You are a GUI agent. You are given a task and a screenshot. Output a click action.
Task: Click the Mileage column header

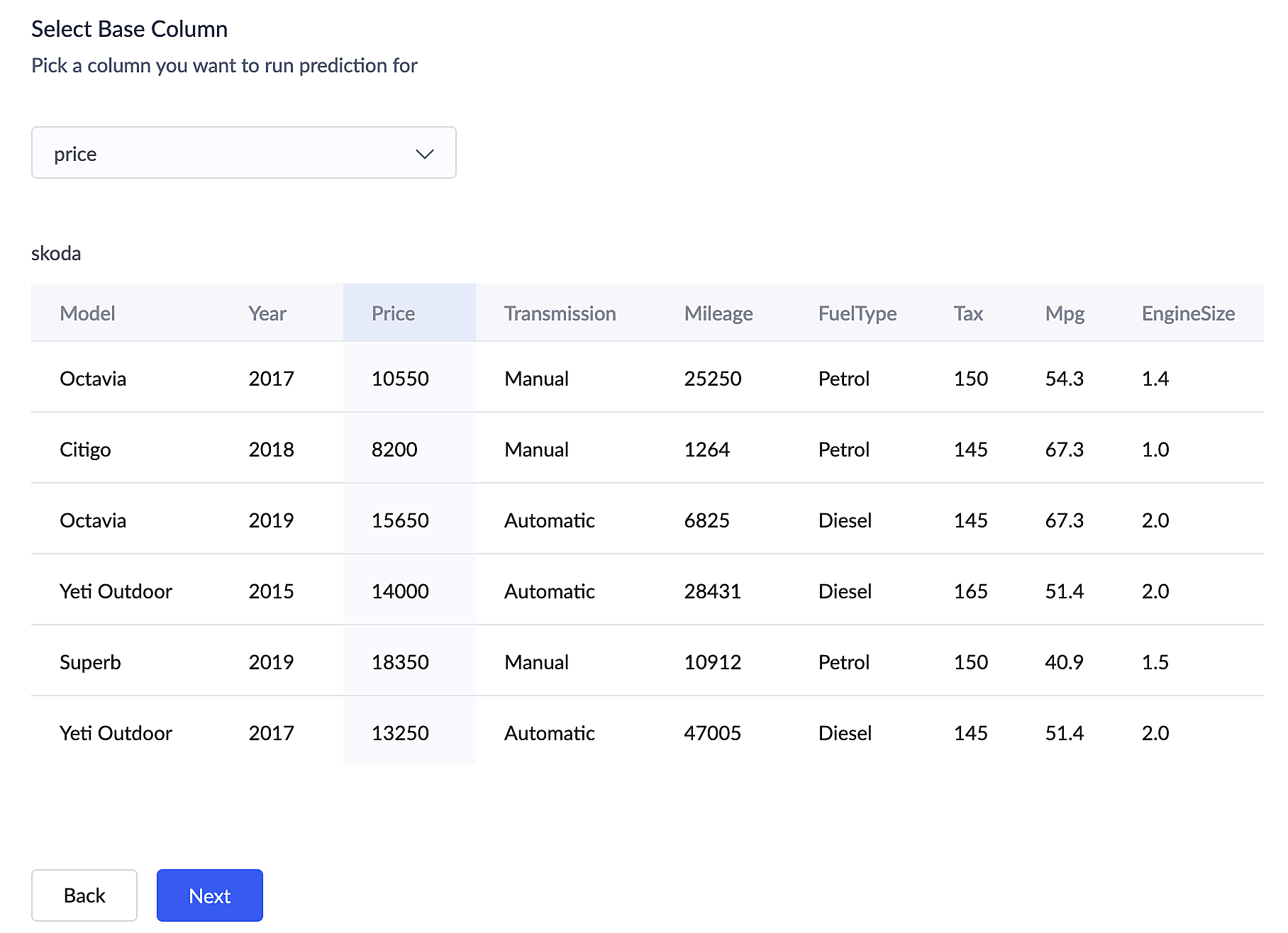click(x=718, y=313)
